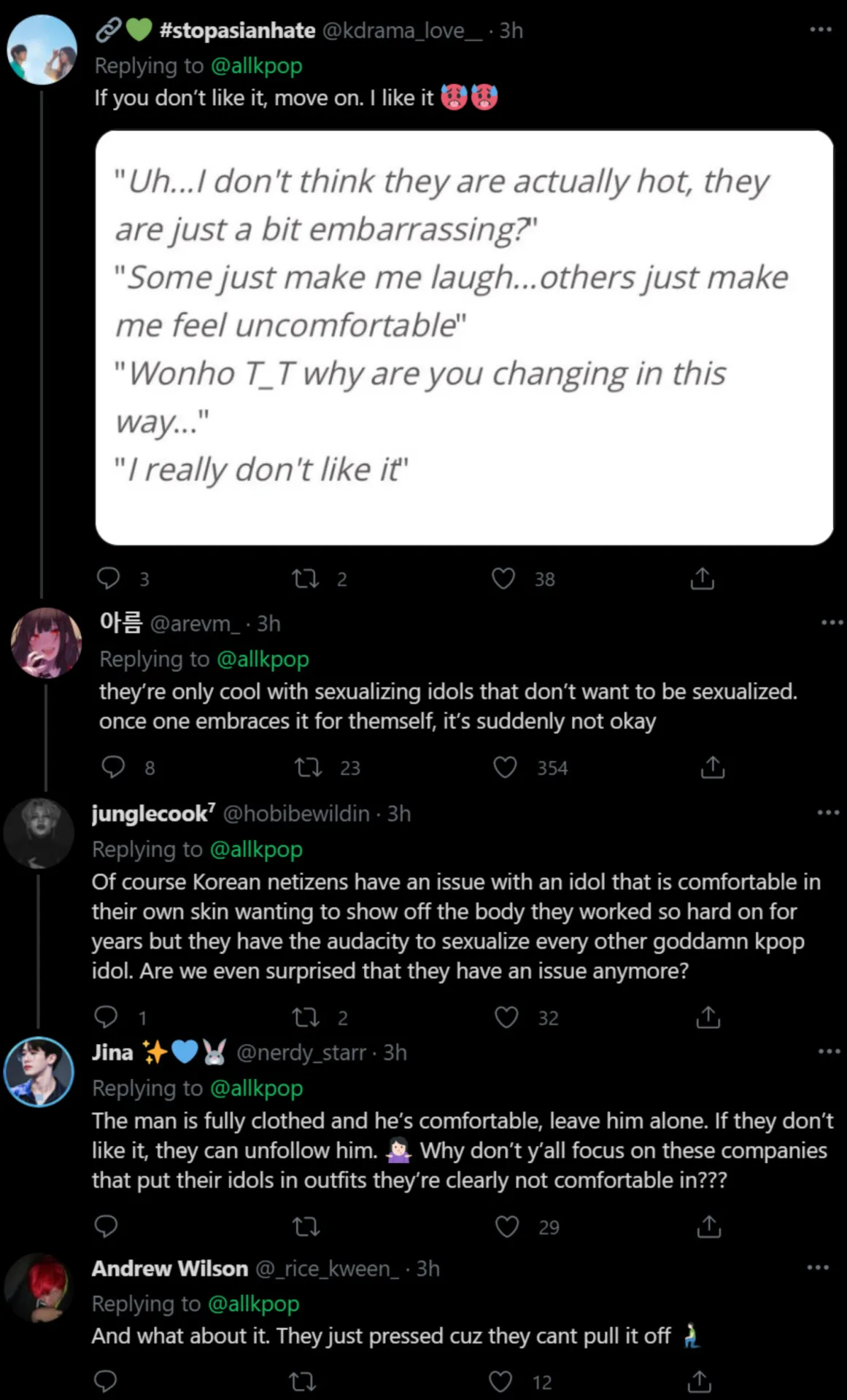
Task: Open more options on Andrew Wilson's tweet
Action: click(818, 1267)
